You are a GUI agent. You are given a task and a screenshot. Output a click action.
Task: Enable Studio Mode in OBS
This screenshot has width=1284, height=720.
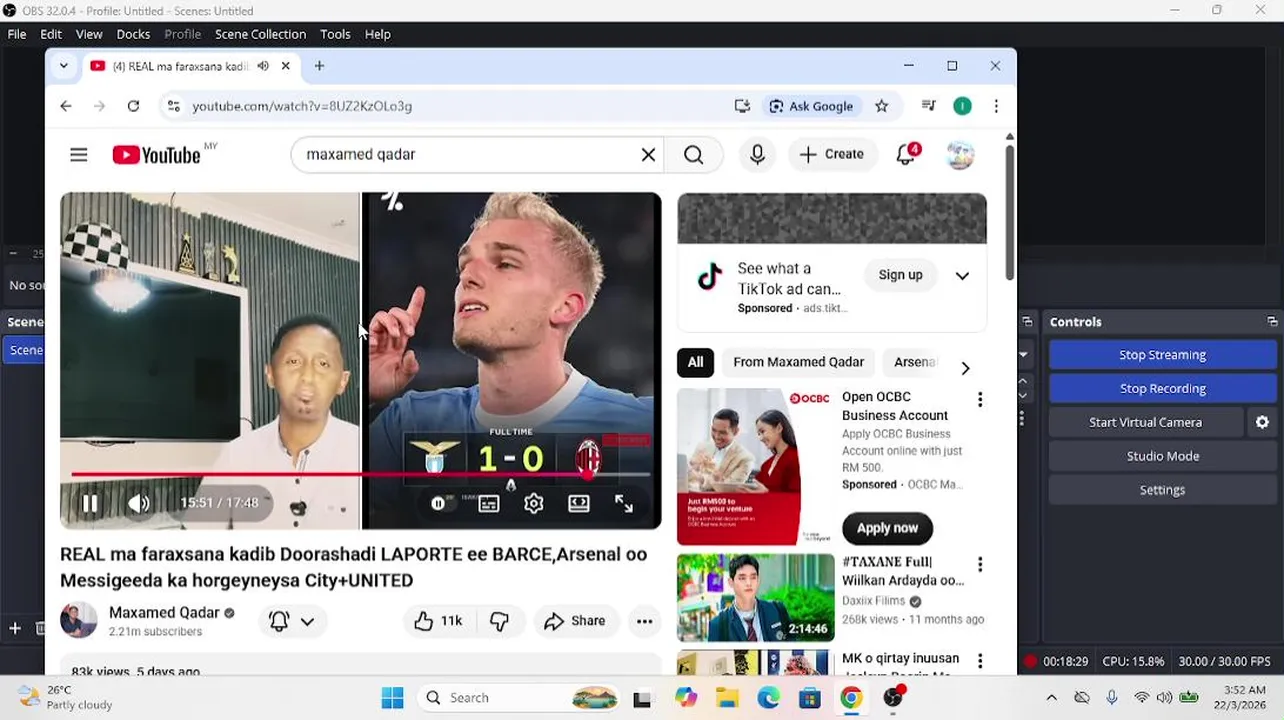(x=1162, y=457)
